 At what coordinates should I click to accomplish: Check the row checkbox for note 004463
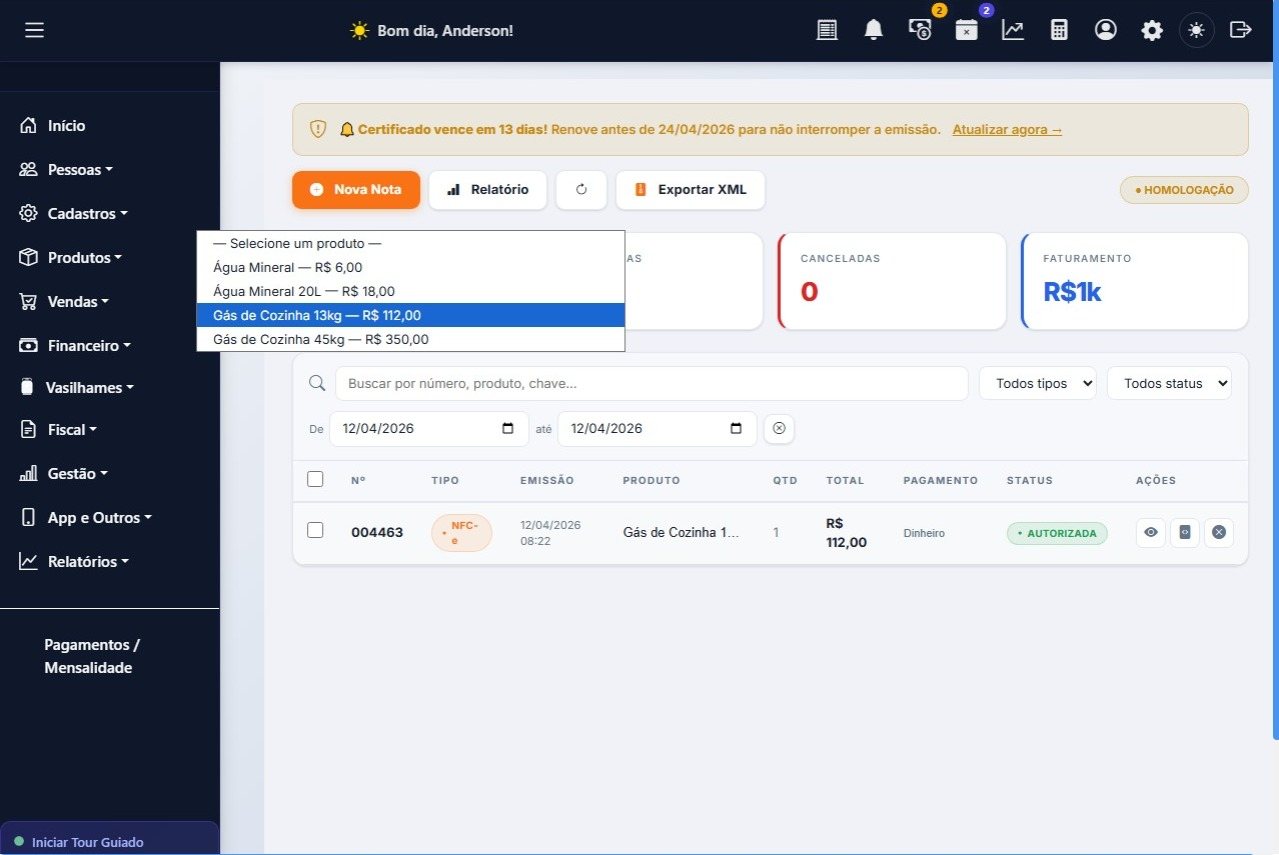[x=315, y=531]
